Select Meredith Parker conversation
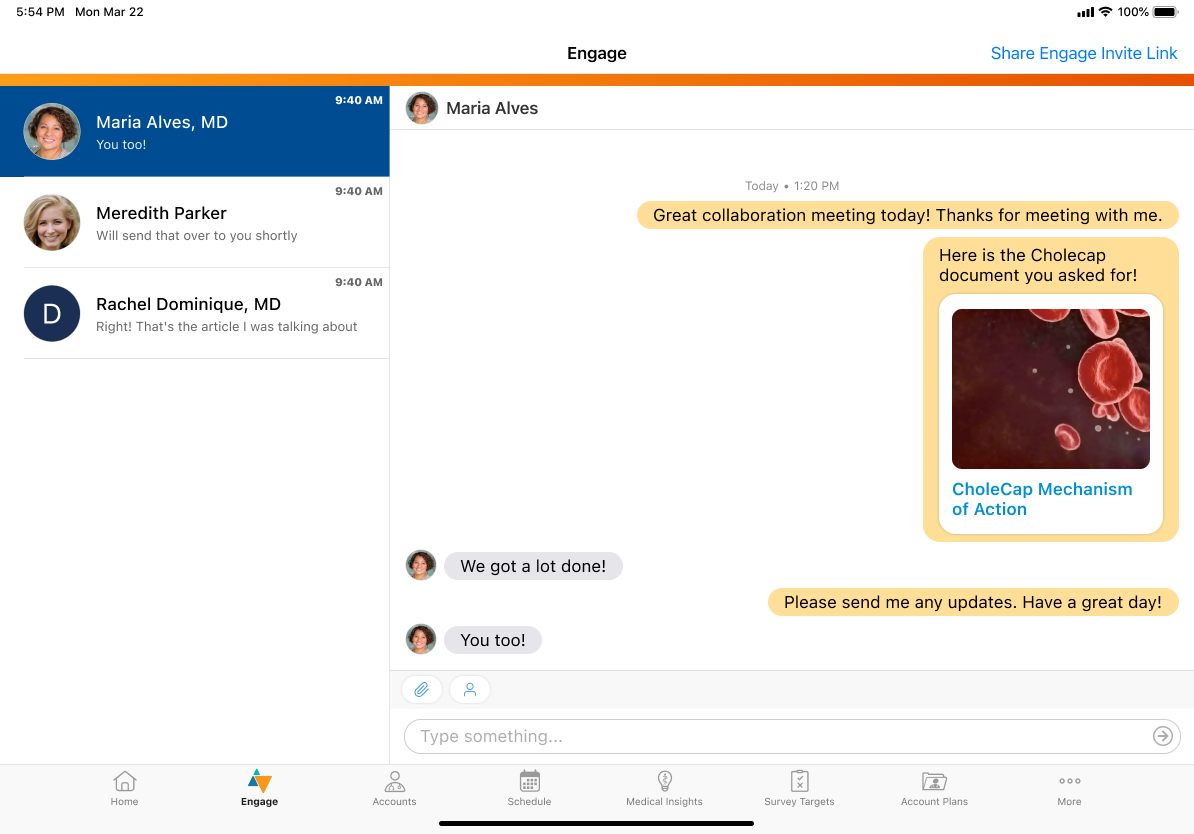 (x=195, y=222)
